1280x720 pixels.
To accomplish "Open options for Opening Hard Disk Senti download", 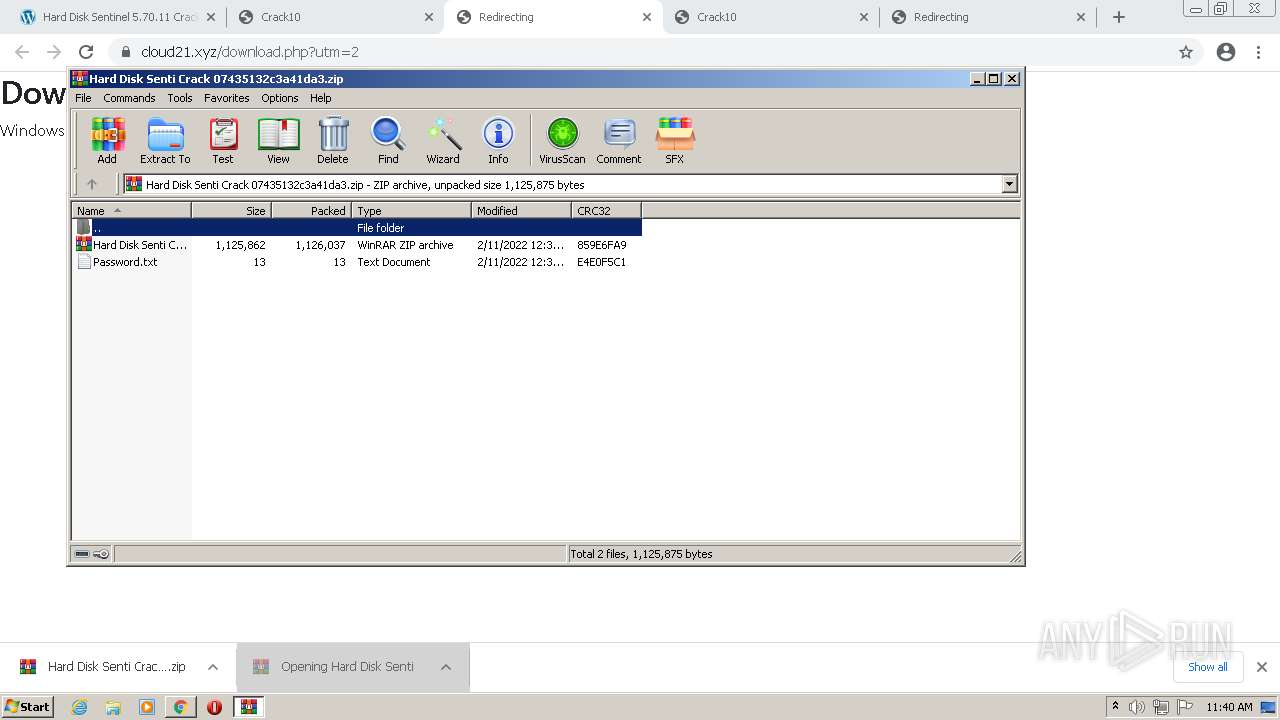I will [446, 667].
